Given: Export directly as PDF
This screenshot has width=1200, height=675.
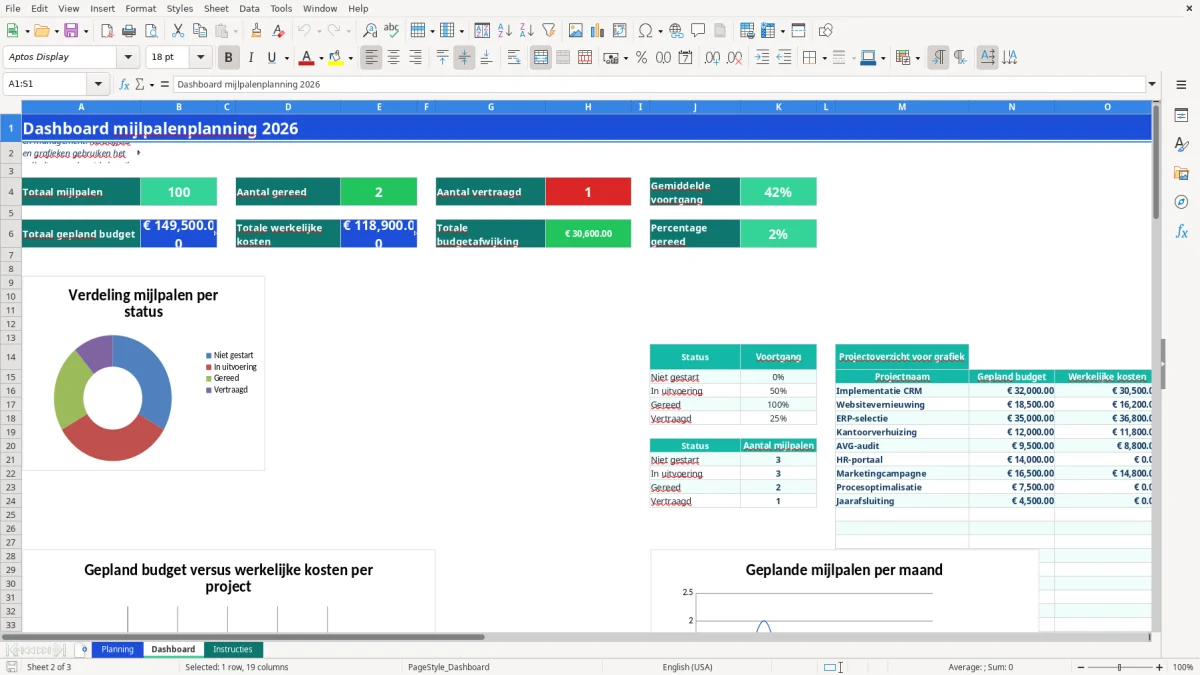Looking at the screenshot, I should [x=107, y=31].
